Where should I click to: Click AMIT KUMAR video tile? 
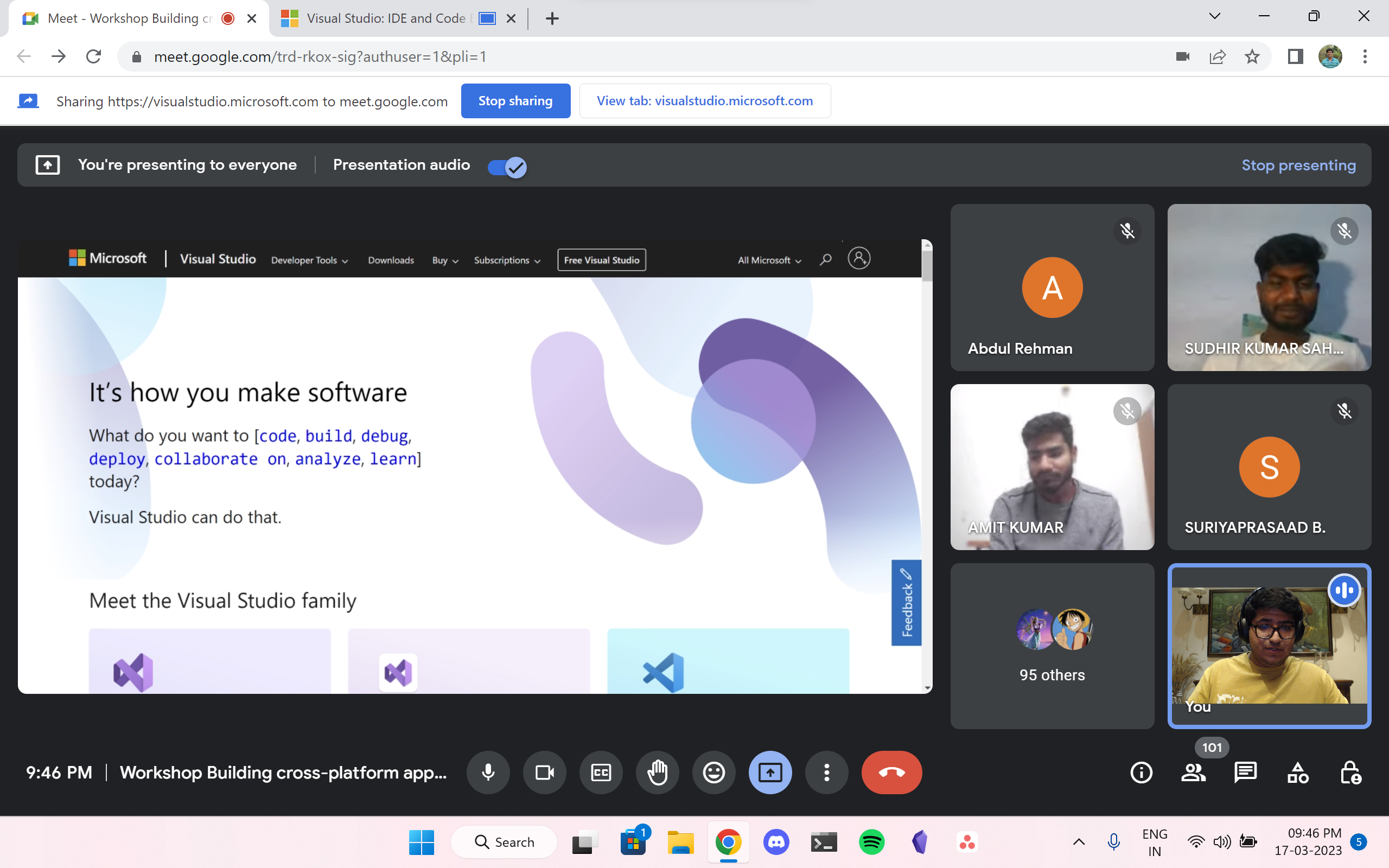[1052, 467]
